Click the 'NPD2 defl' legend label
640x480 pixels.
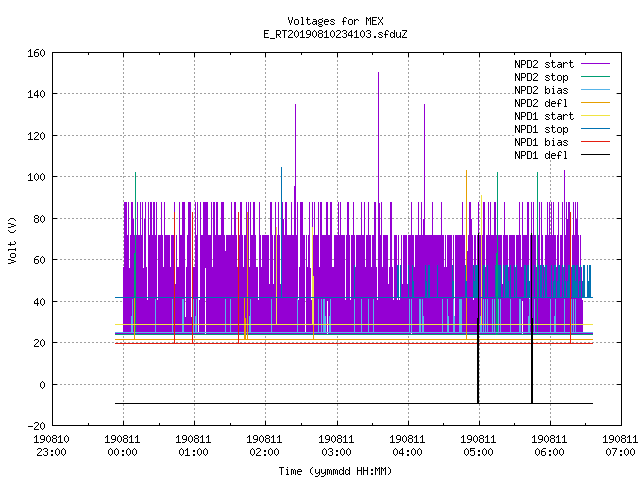[541, 103]
